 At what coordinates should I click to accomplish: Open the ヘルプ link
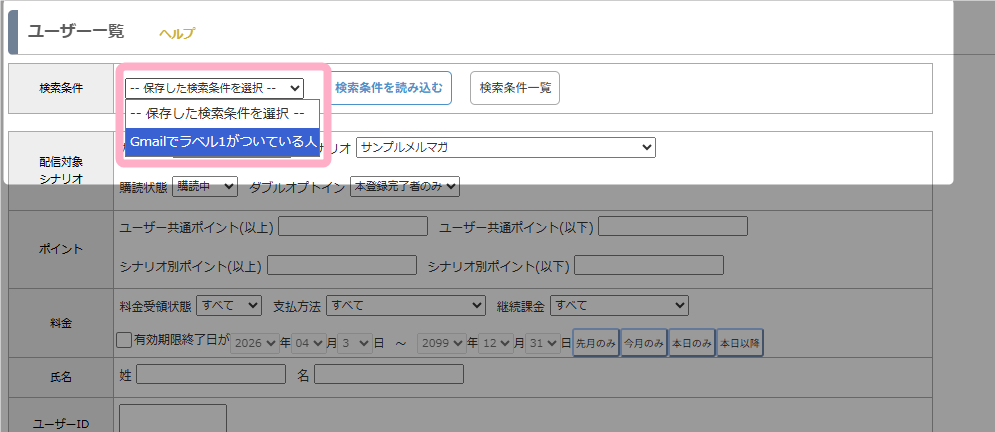177,33
